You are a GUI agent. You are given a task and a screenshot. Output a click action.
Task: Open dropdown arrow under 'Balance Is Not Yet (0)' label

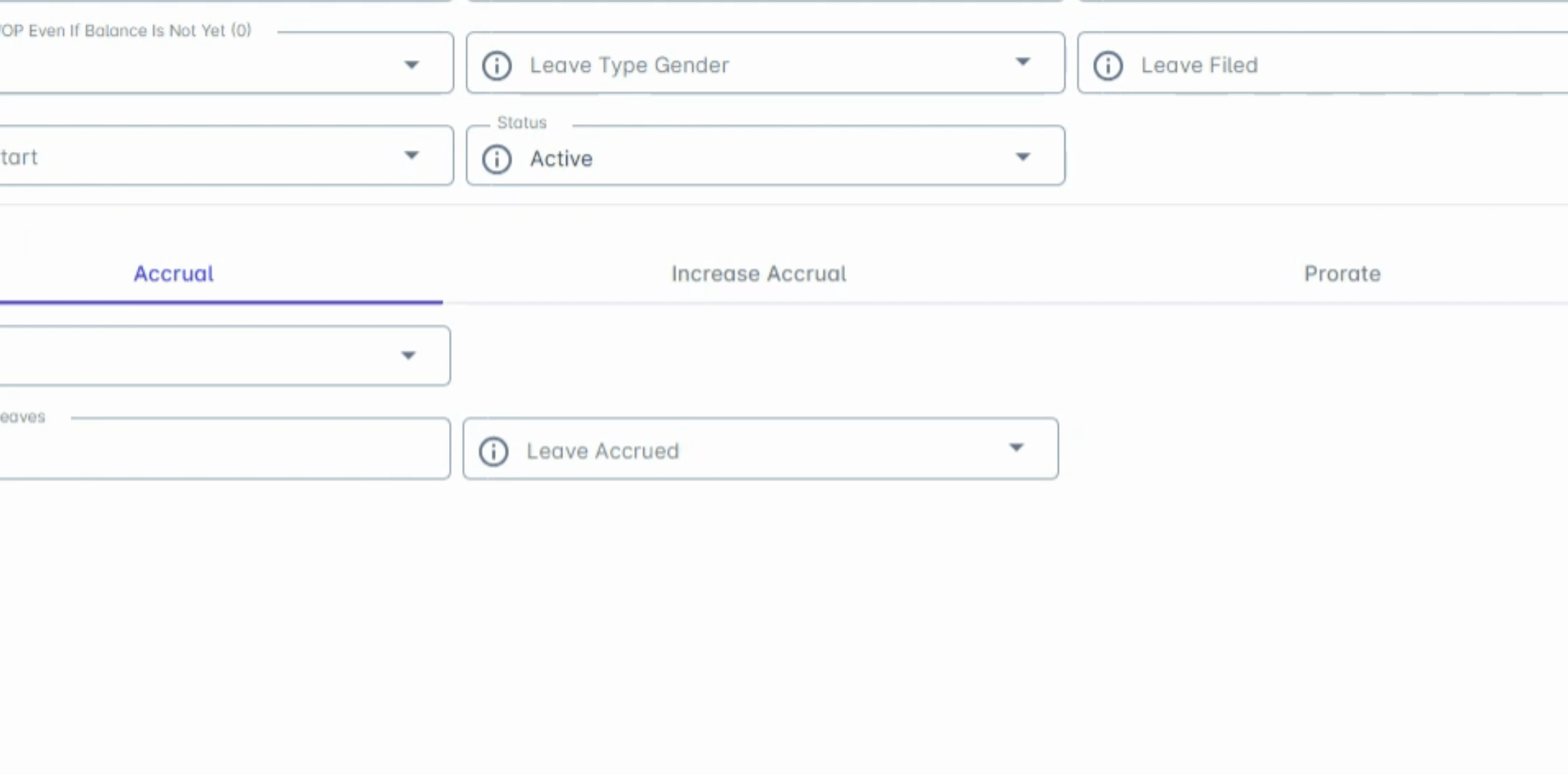tap(411, 65)
